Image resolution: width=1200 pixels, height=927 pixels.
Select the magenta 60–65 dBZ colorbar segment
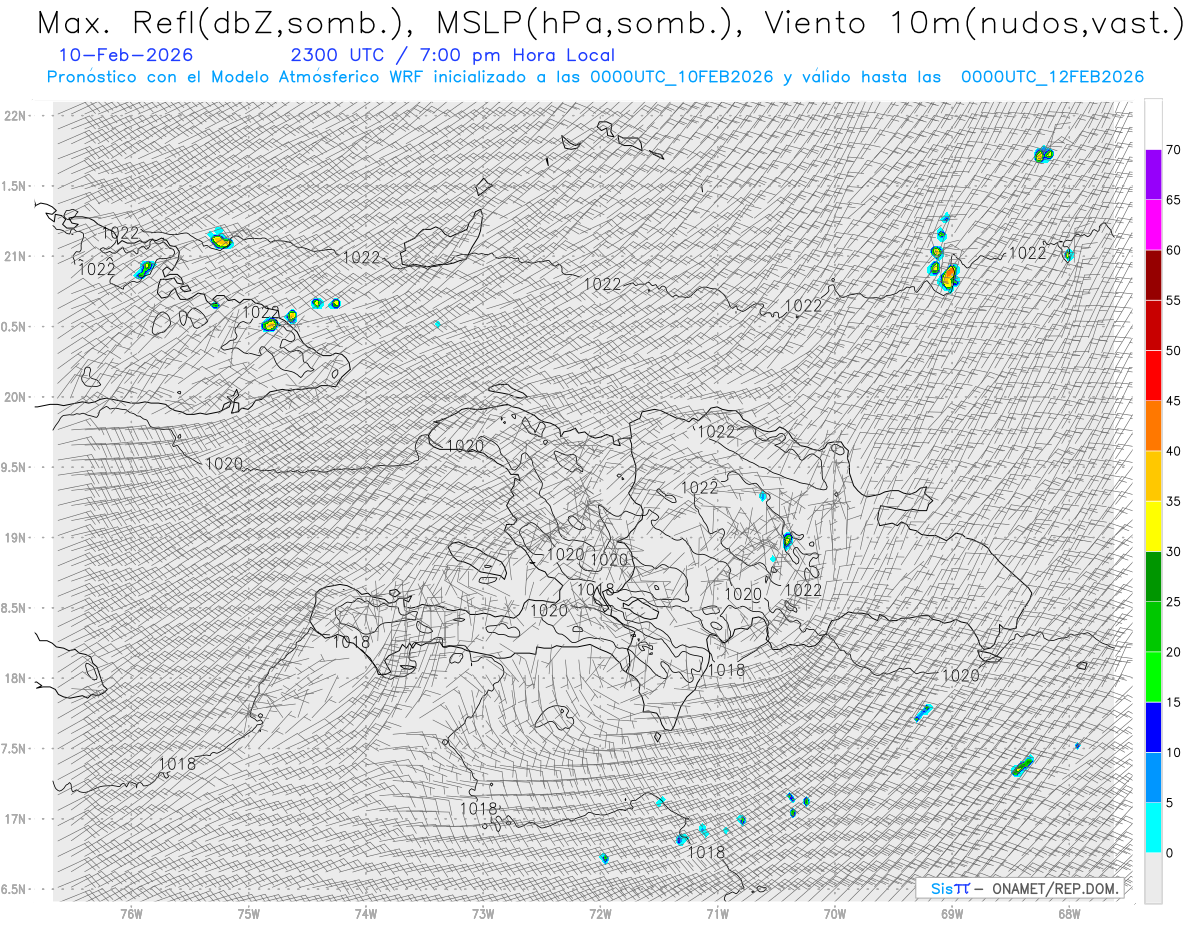[x=1153, y=225]
